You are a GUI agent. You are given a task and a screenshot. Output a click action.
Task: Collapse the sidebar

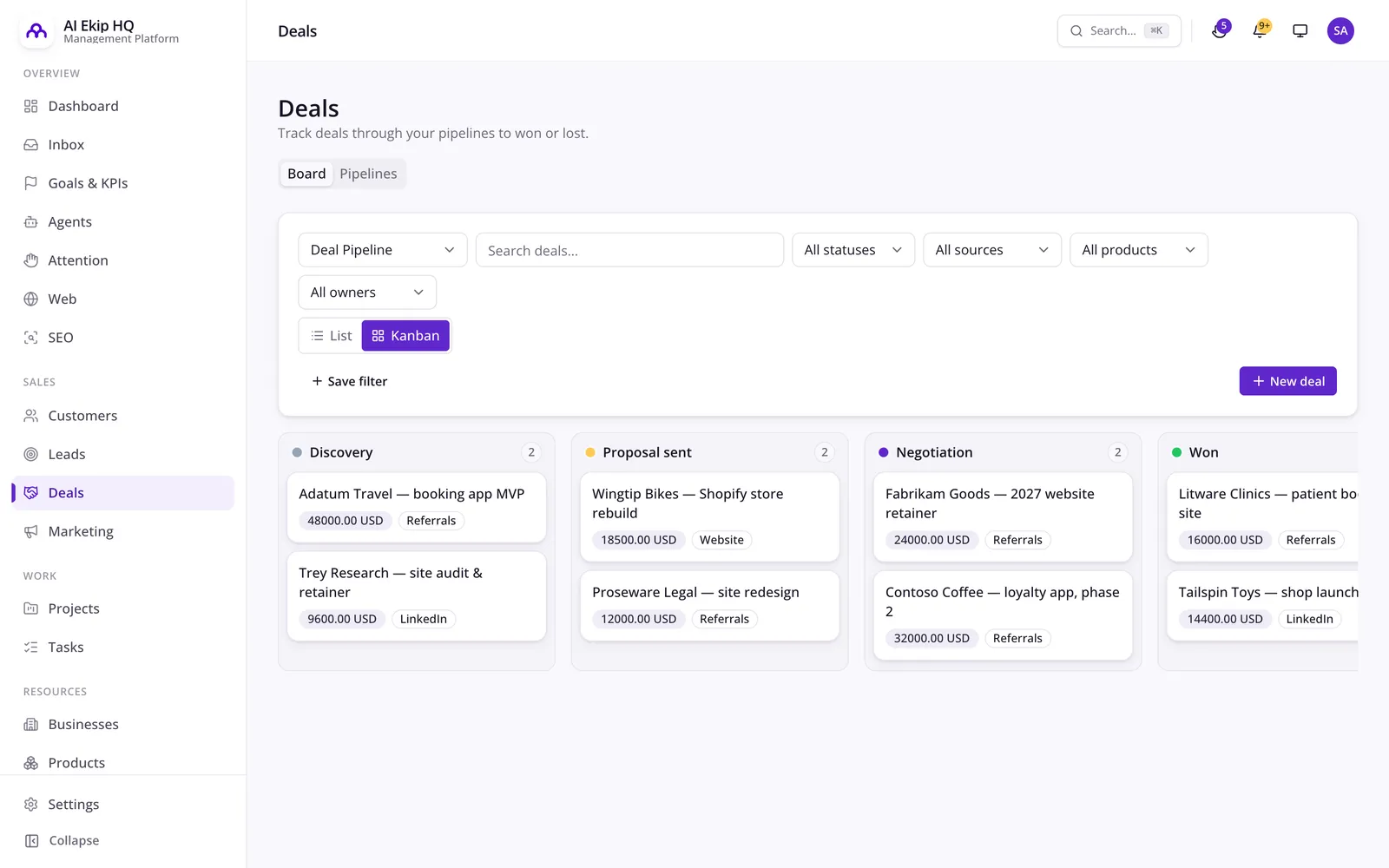tap(123, 841)
